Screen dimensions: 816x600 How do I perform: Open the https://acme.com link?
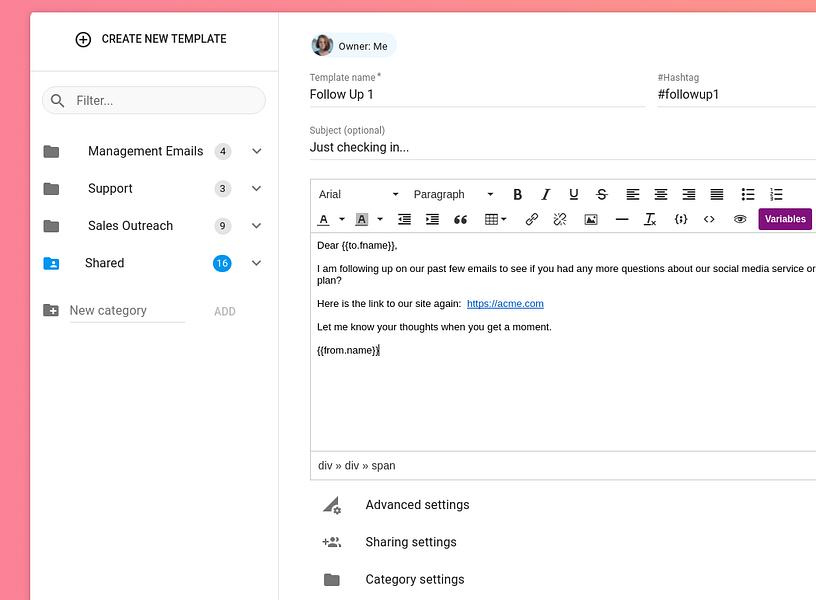[505, 304]
